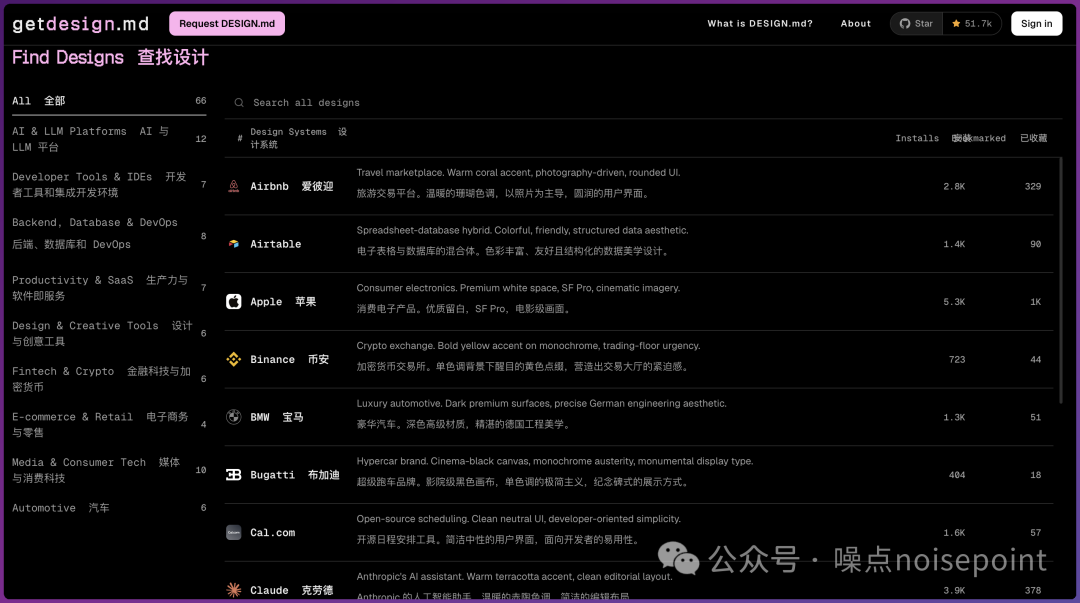Viewport: 1080px width, 603px height.
Task: Click the search magnifier icon
Action: (x=239, y=103)
